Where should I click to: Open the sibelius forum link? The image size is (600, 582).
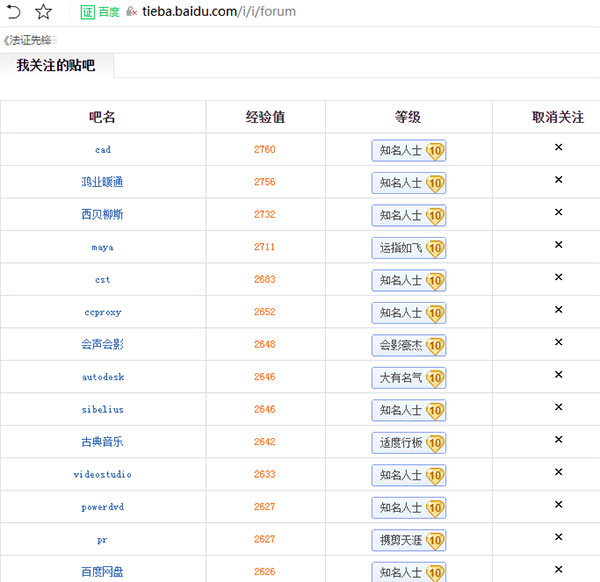[x=103, y=409]
